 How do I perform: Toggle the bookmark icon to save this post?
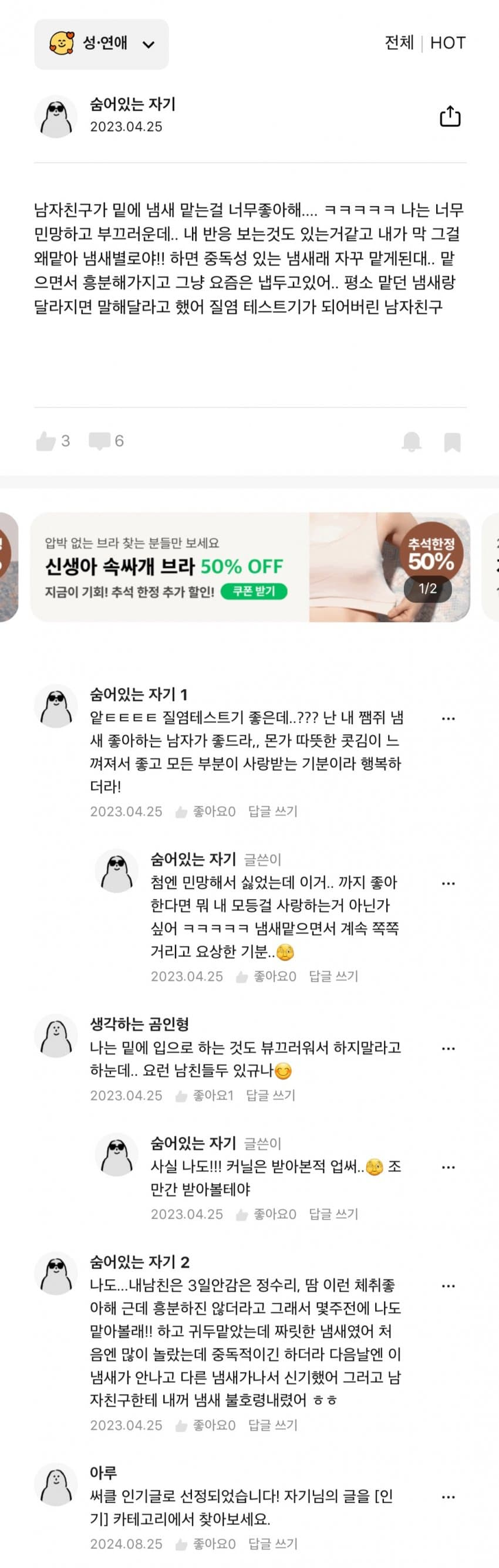(452, 442)
